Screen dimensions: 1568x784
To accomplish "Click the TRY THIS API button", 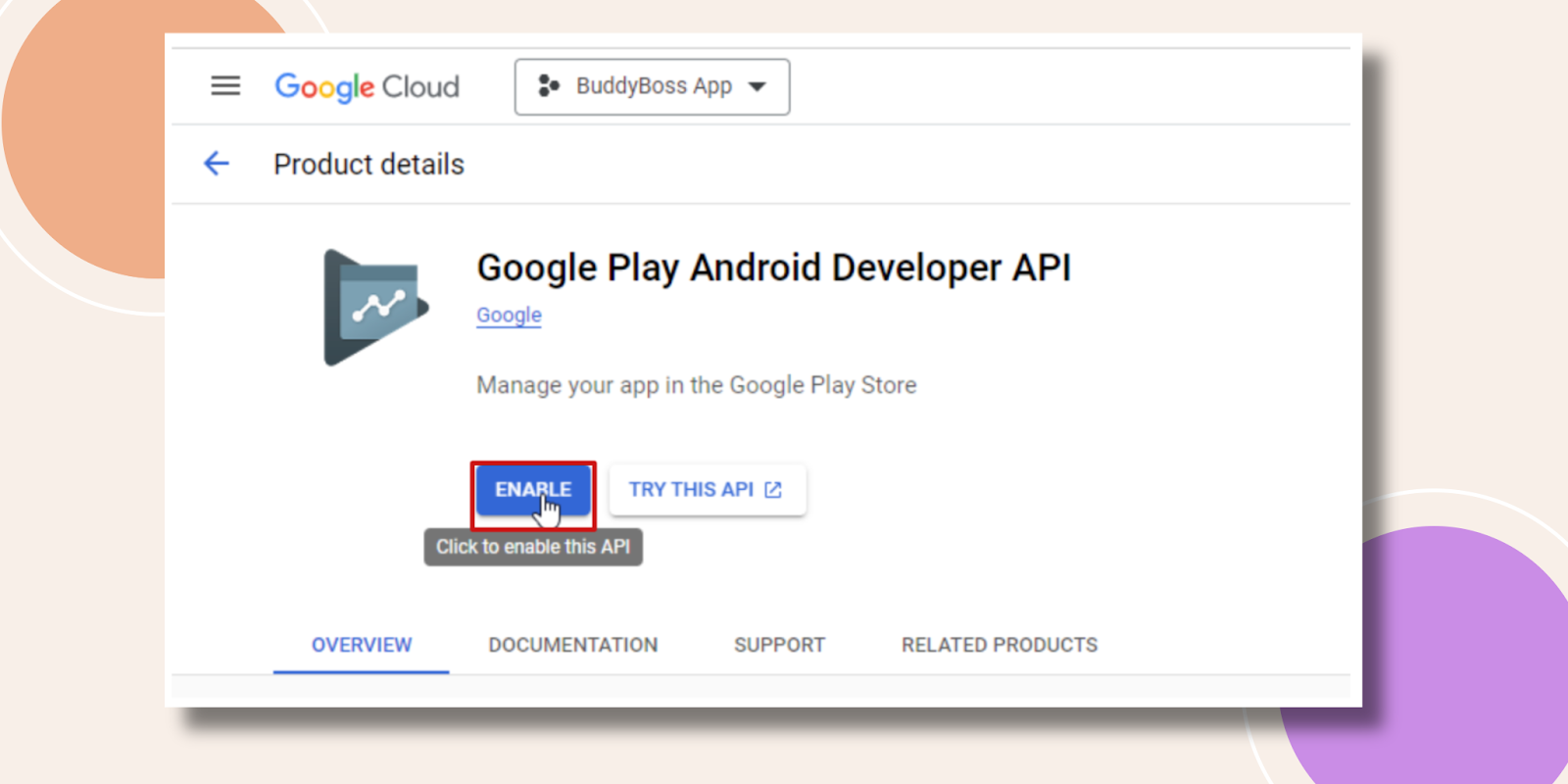I will pyautogui.click(x=707, y=489).
